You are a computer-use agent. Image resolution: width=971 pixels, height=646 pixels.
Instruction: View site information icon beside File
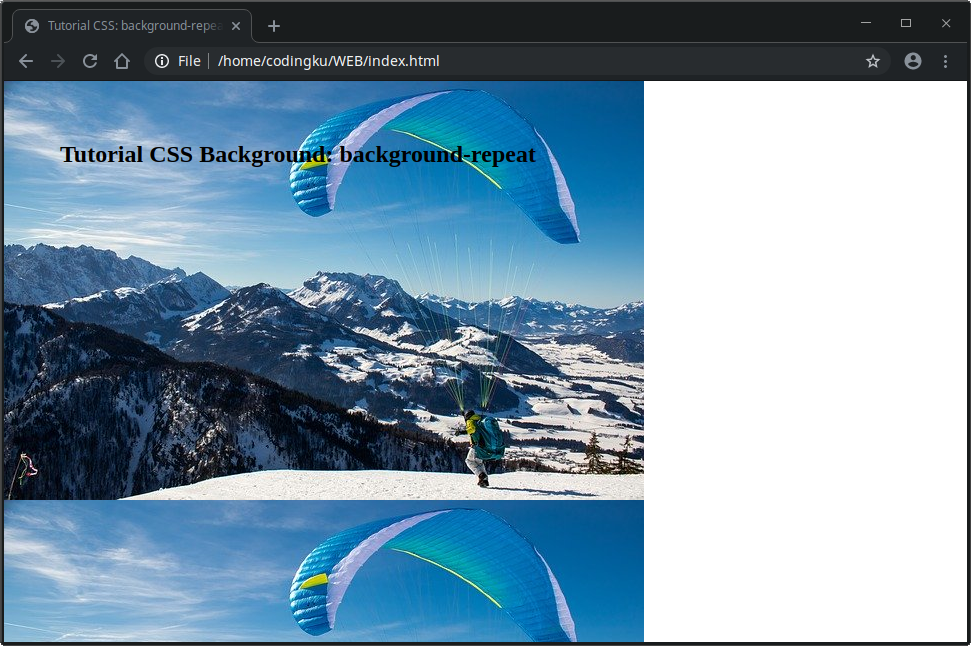162,61
